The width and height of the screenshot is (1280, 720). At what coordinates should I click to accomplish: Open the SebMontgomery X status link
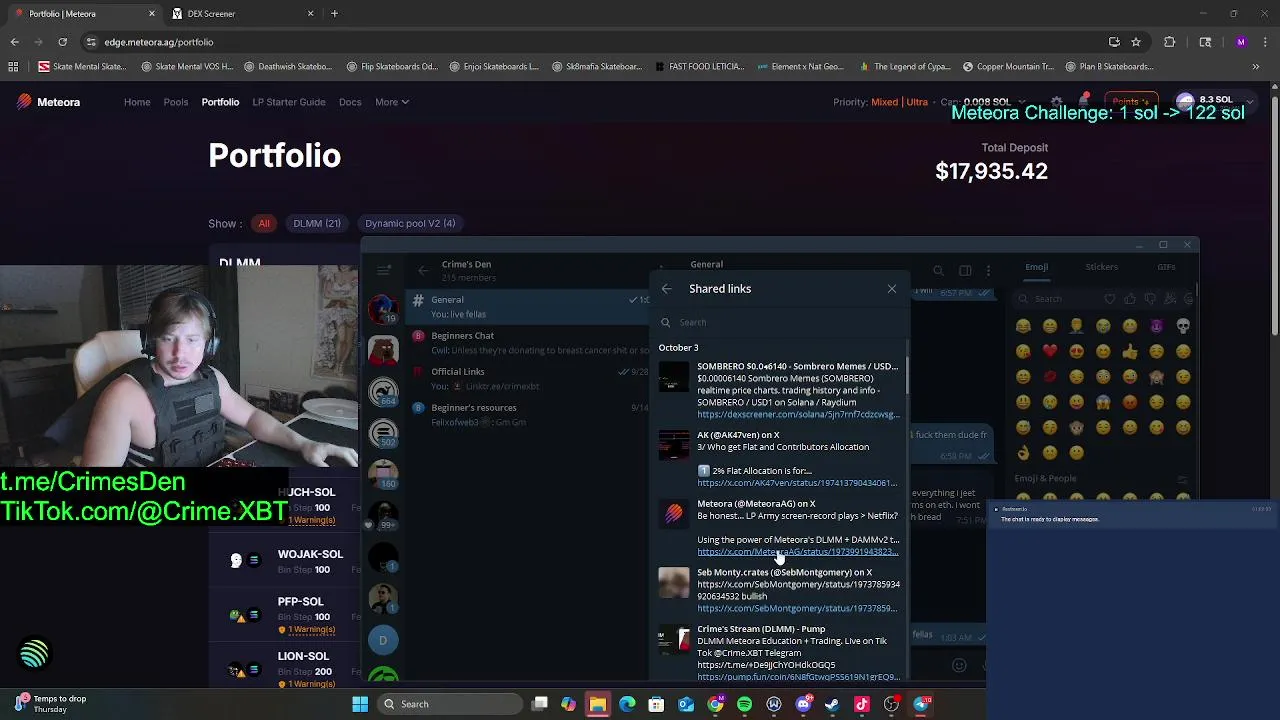click(797, 608)
